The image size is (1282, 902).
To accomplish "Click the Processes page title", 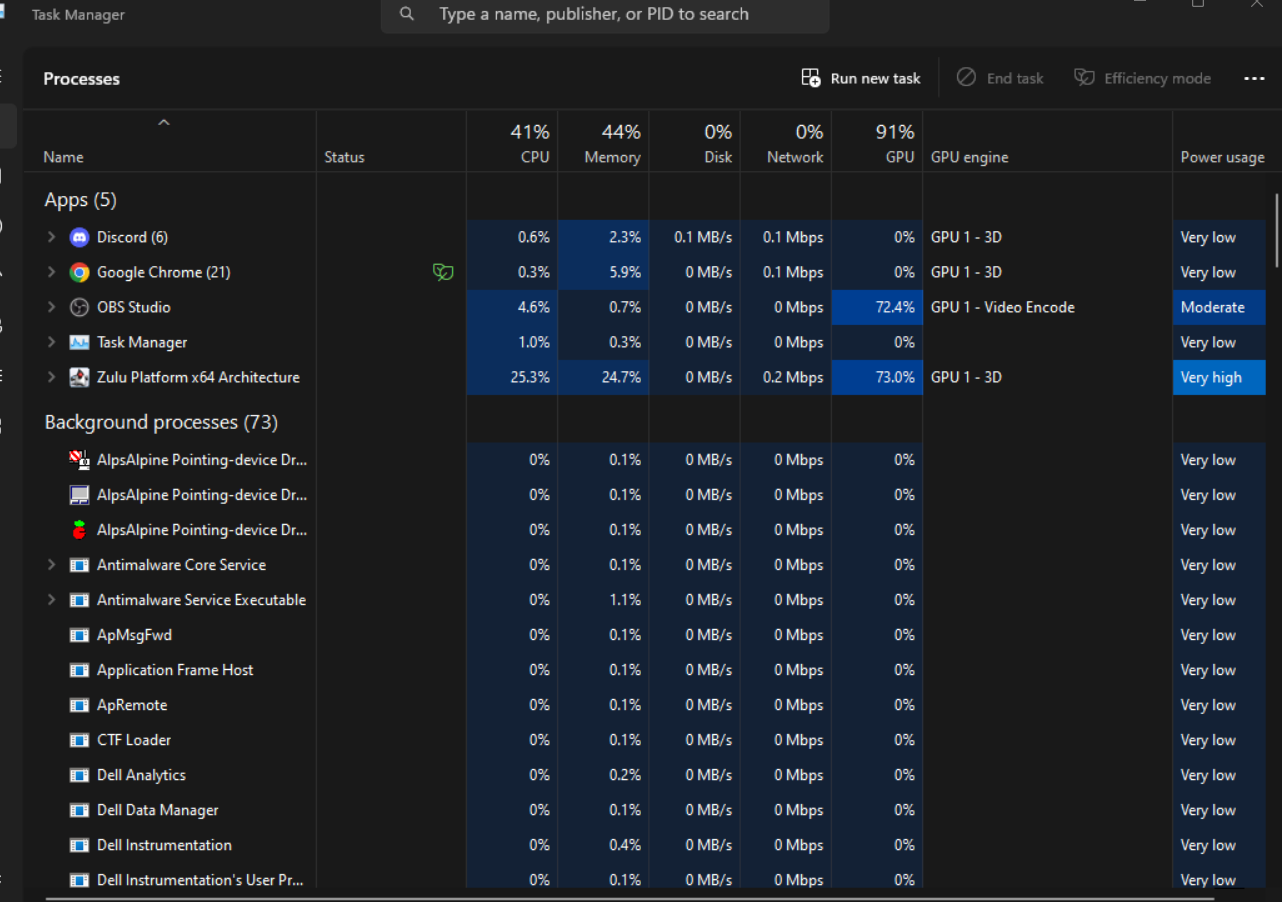I will pos(82,78).
